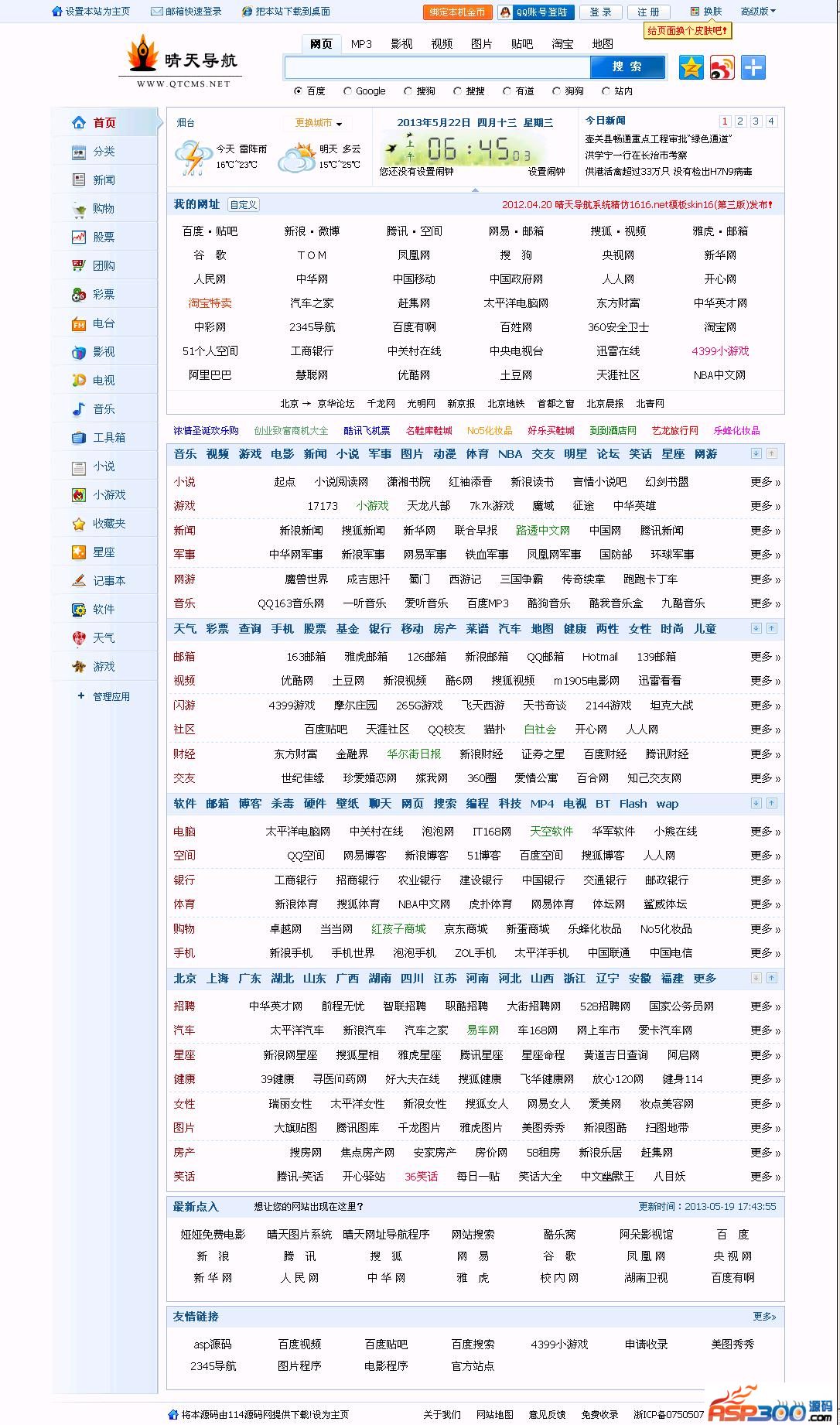This screenshot has height=1425, width=840.
Task: Switch to the 淘宝 search tab
Action: tap(562, 44)
